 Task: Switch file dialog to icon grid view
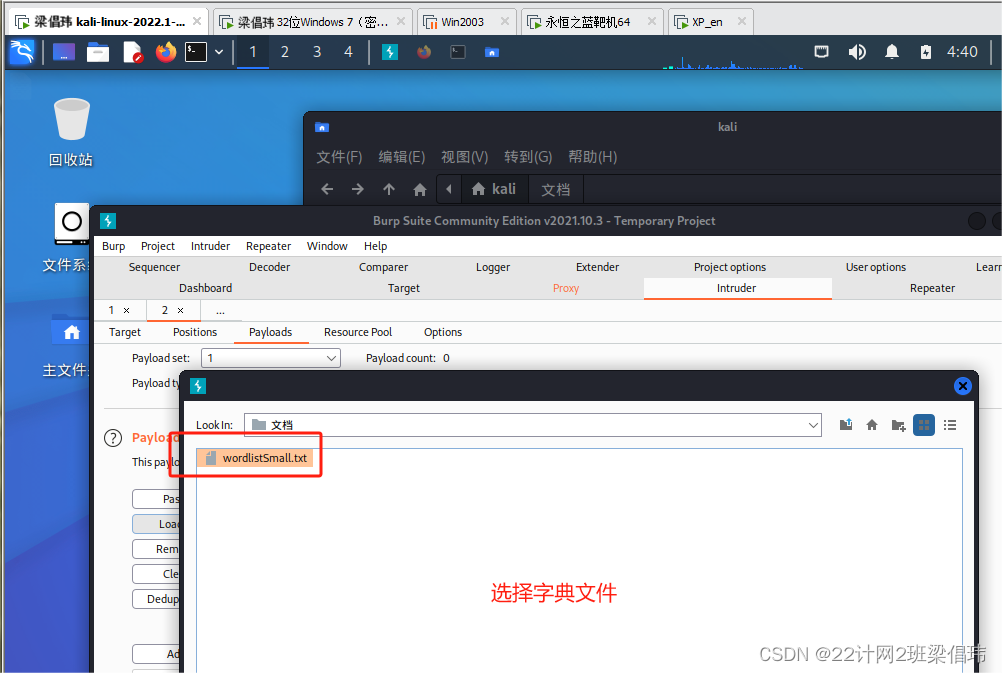pos(924,425)
